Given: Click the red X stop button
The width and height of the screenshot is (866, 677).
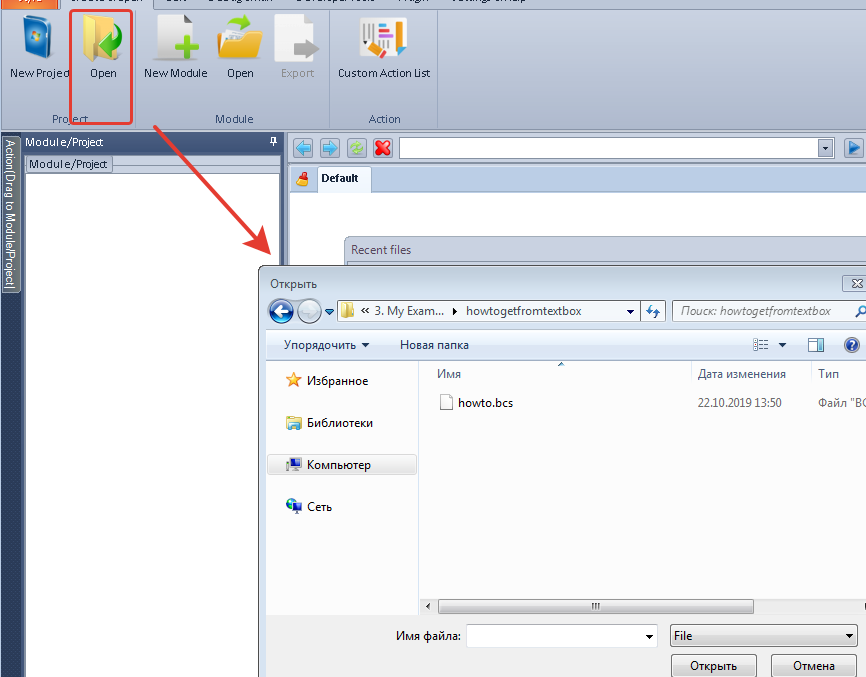Looking at the screenshot, I should click(x=382, y=148).
